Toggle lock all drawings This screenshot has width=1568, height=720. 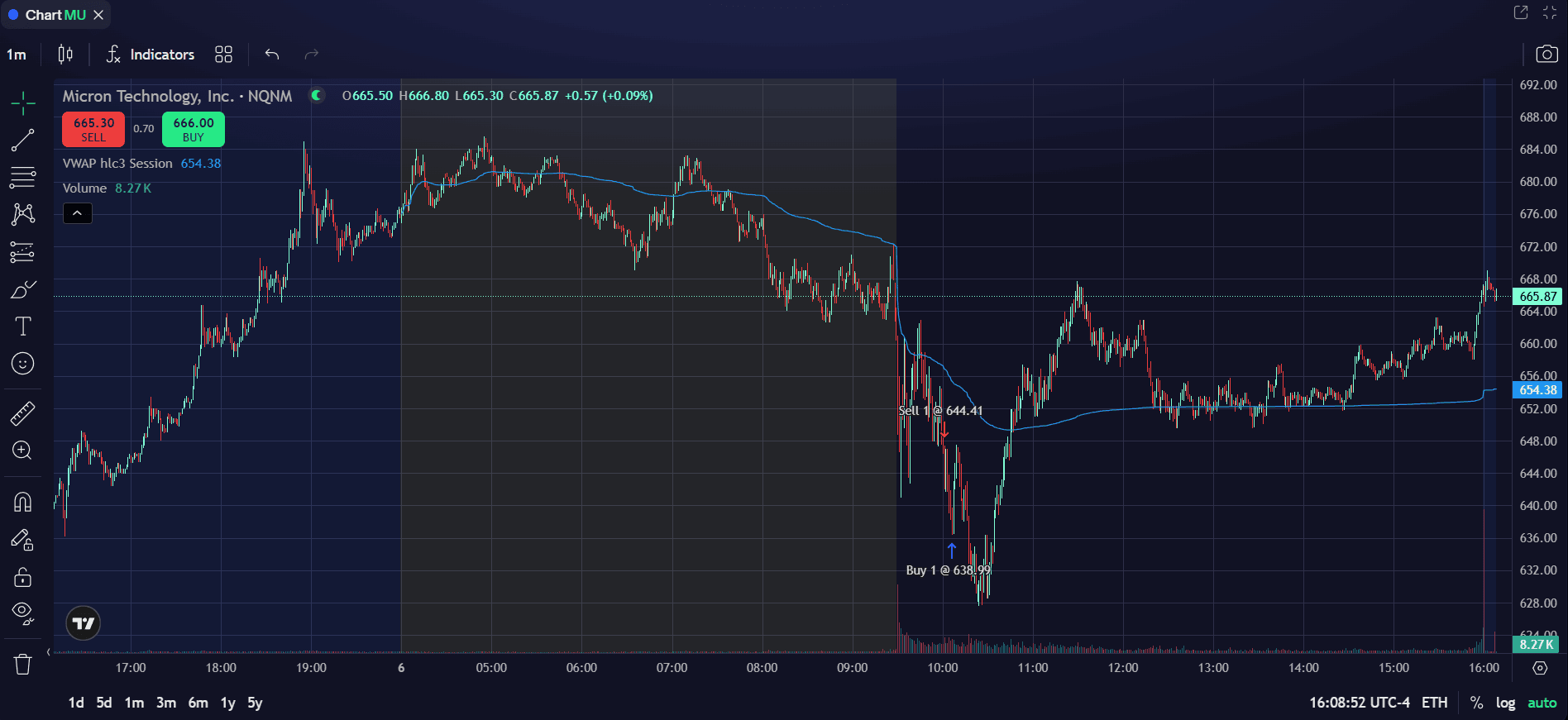pyautogui.click(x=22, y=577)
